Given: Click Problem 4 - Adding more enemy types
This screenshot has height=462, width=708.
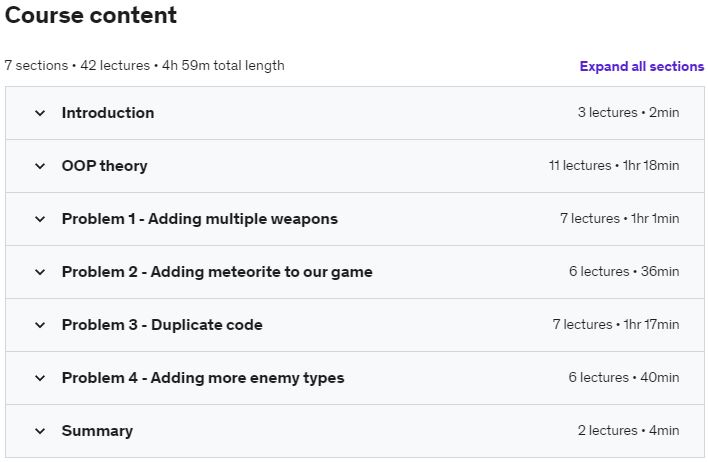Looking at the screenshot, I should 203,378.
